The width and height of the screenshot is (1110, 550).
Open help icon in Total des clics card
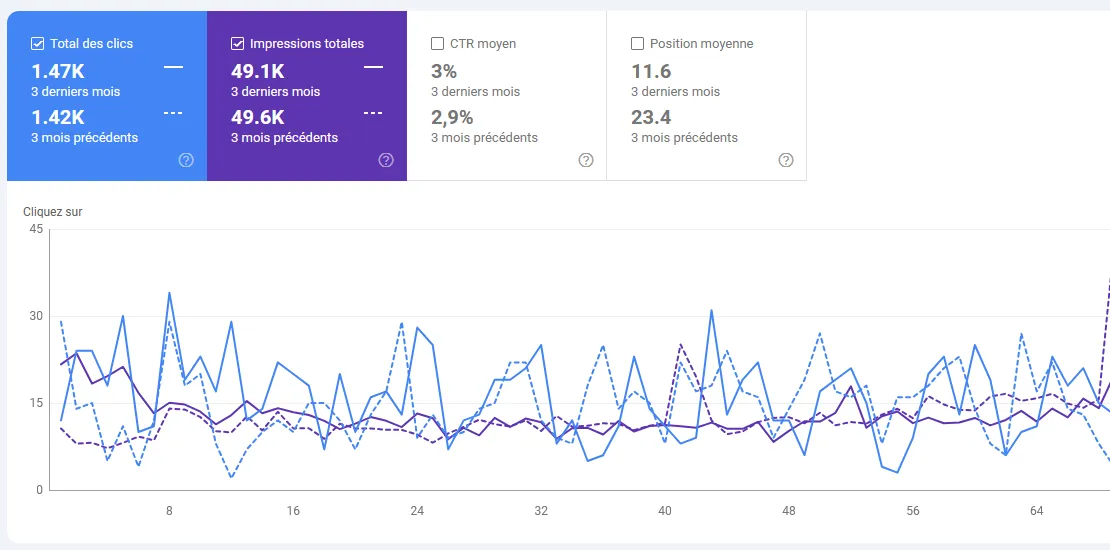(186, 160)
